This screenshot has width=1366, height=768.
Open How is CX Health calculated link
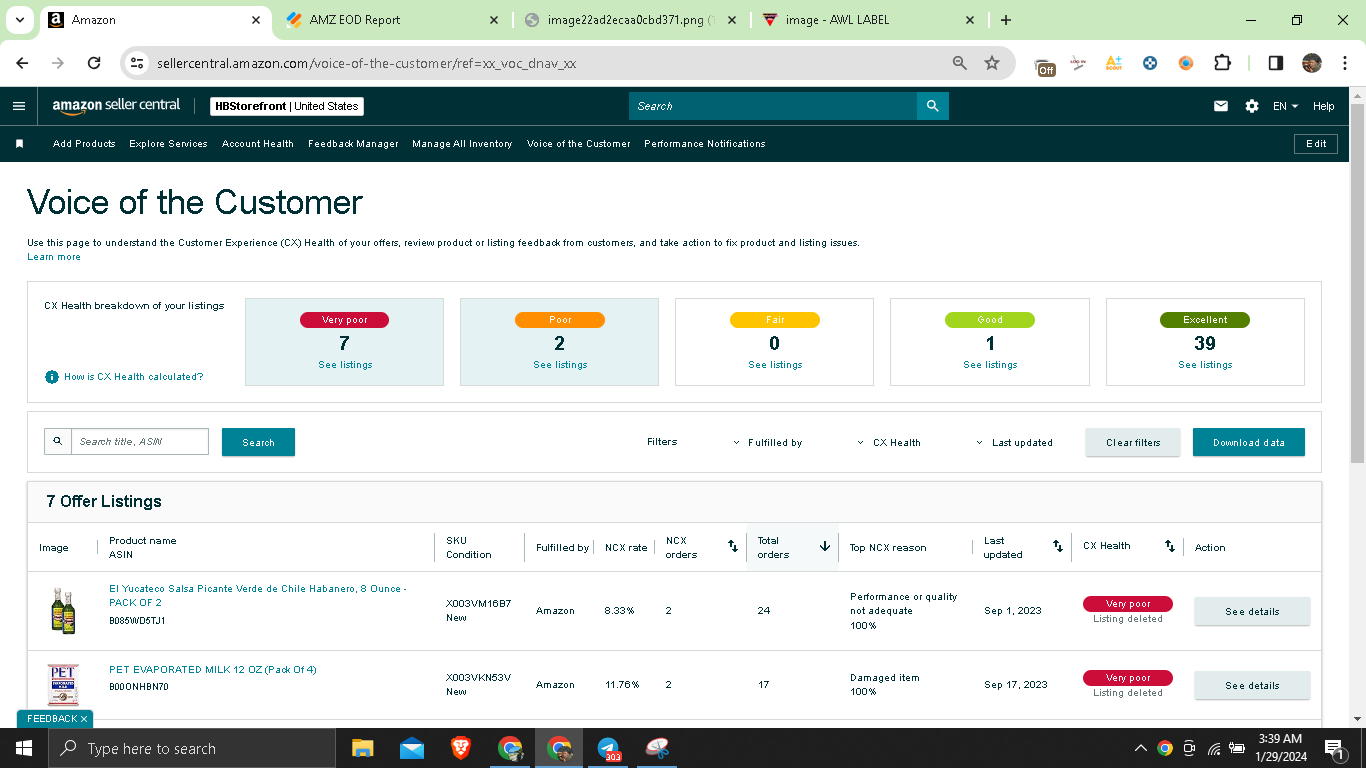click(133, 377)
